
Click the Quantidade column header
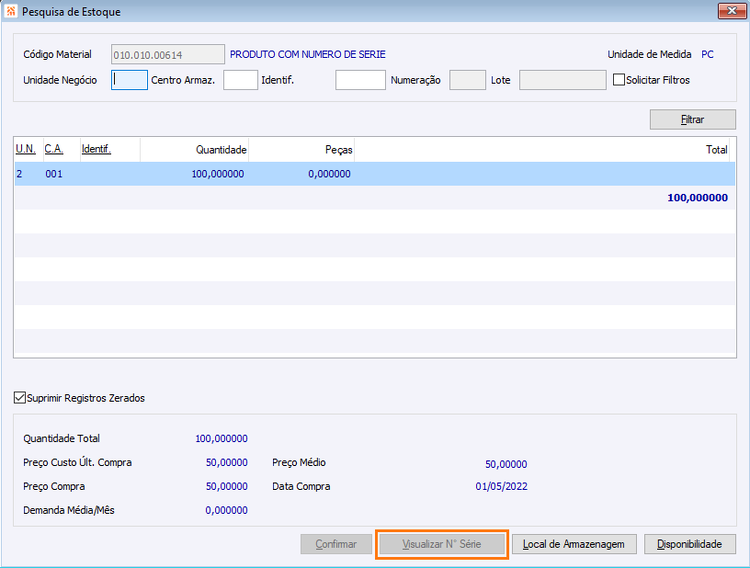coord(221,150)
